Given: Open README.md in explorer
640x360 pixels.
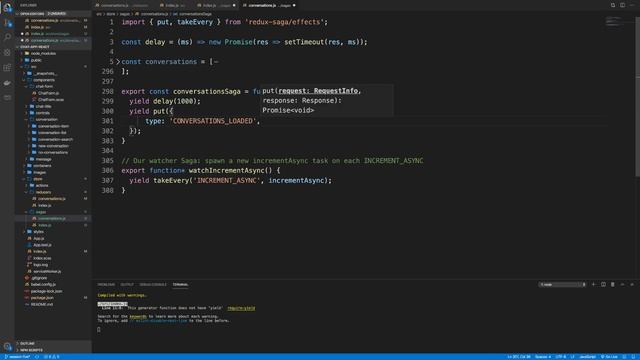Looking at the screenshot, I should point(42,304).
